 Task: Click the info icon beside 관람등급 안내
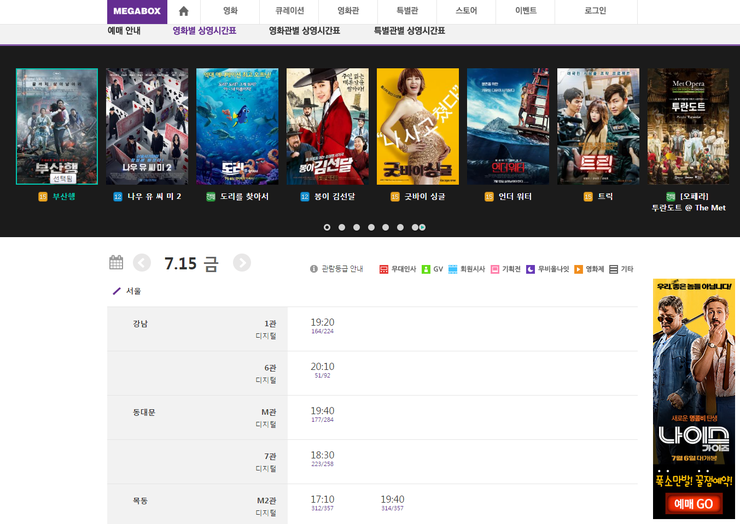(x=313, y=269)
